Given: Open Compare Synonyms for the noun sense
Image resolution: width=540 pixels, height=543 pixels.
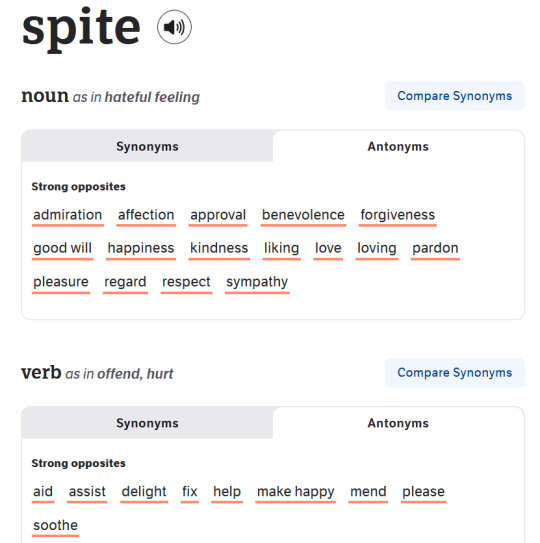Looking at the screenshot, I should [x=454, y=96].
